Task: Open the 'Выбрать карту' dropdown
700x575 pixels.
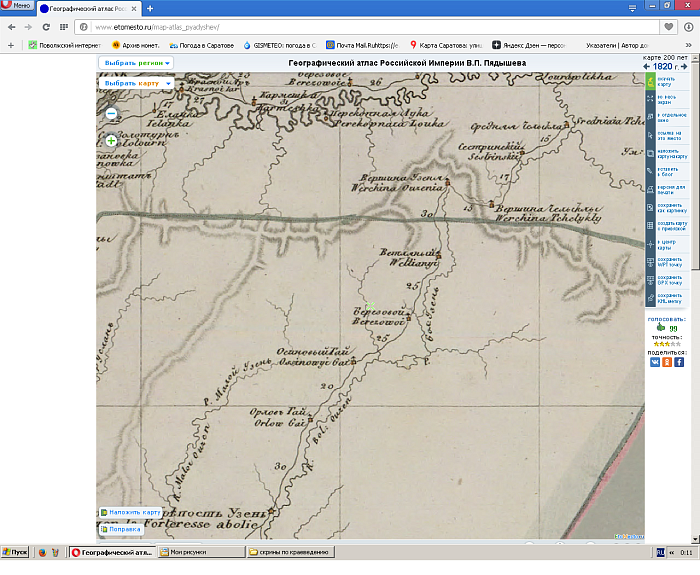Action: [x=136, y=83]
